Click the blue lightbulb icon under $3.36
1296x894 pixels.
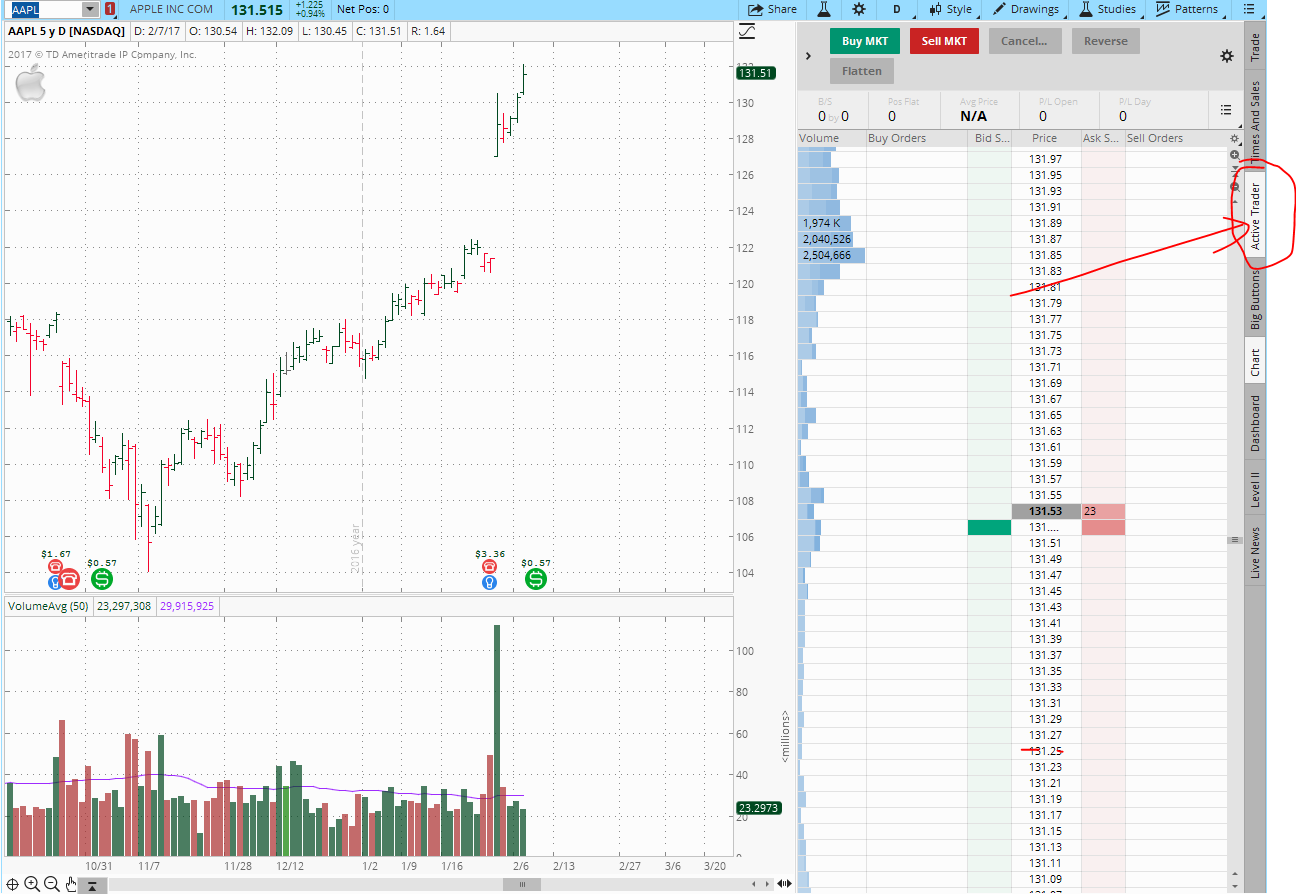(489, 581)
